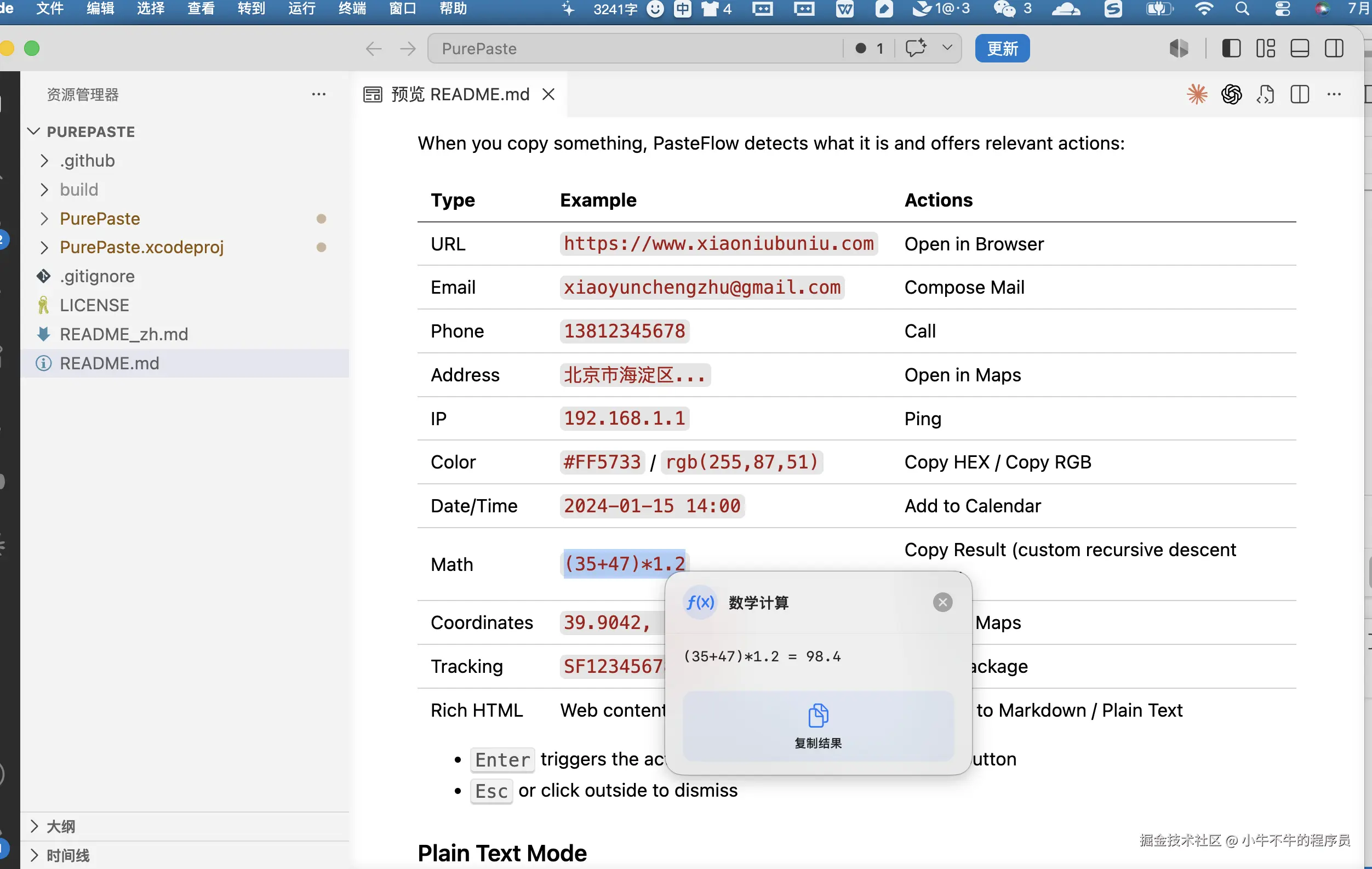
Task: Open the 终端 menu
Action: click(x=352, y=9)
